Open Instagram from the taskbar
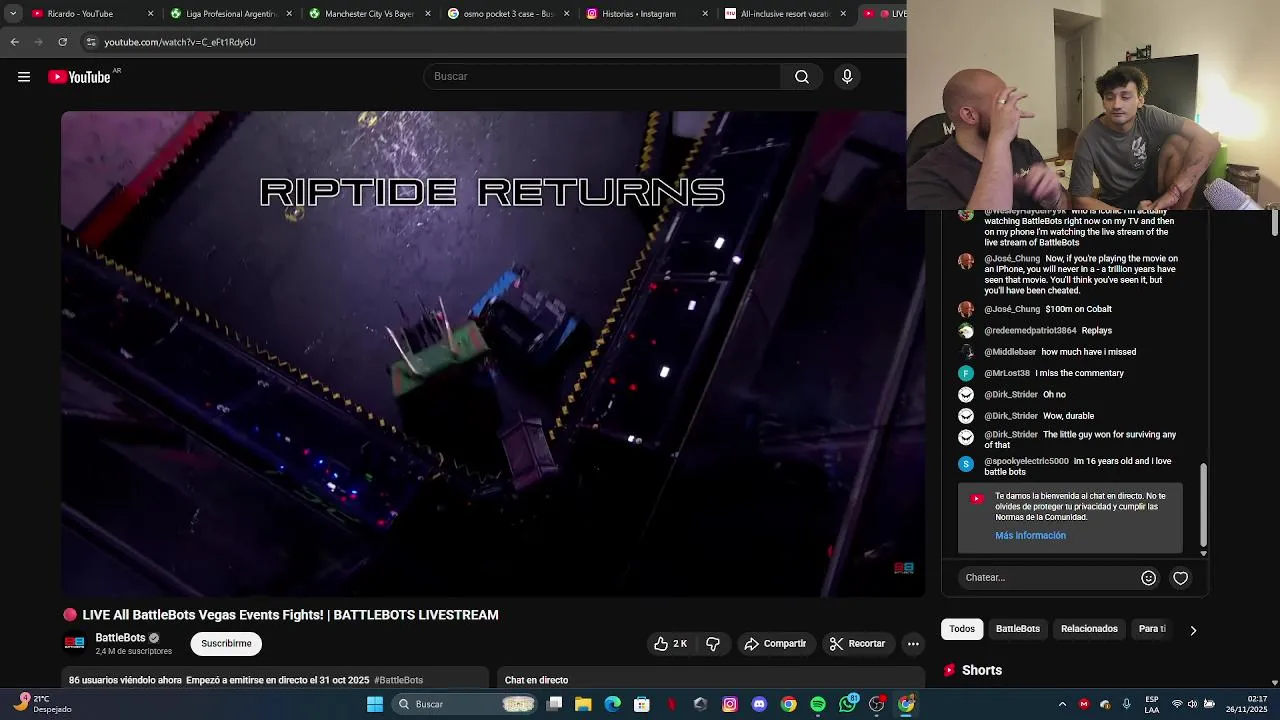Viewport: 1280px width, 720px height. pos(730,704)
